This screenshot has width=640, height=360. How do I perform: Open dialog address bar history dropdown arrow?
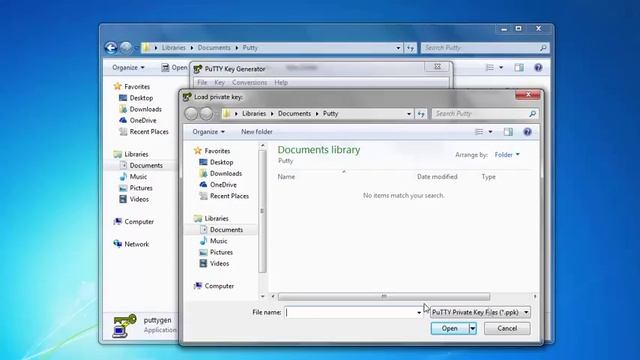409,114
